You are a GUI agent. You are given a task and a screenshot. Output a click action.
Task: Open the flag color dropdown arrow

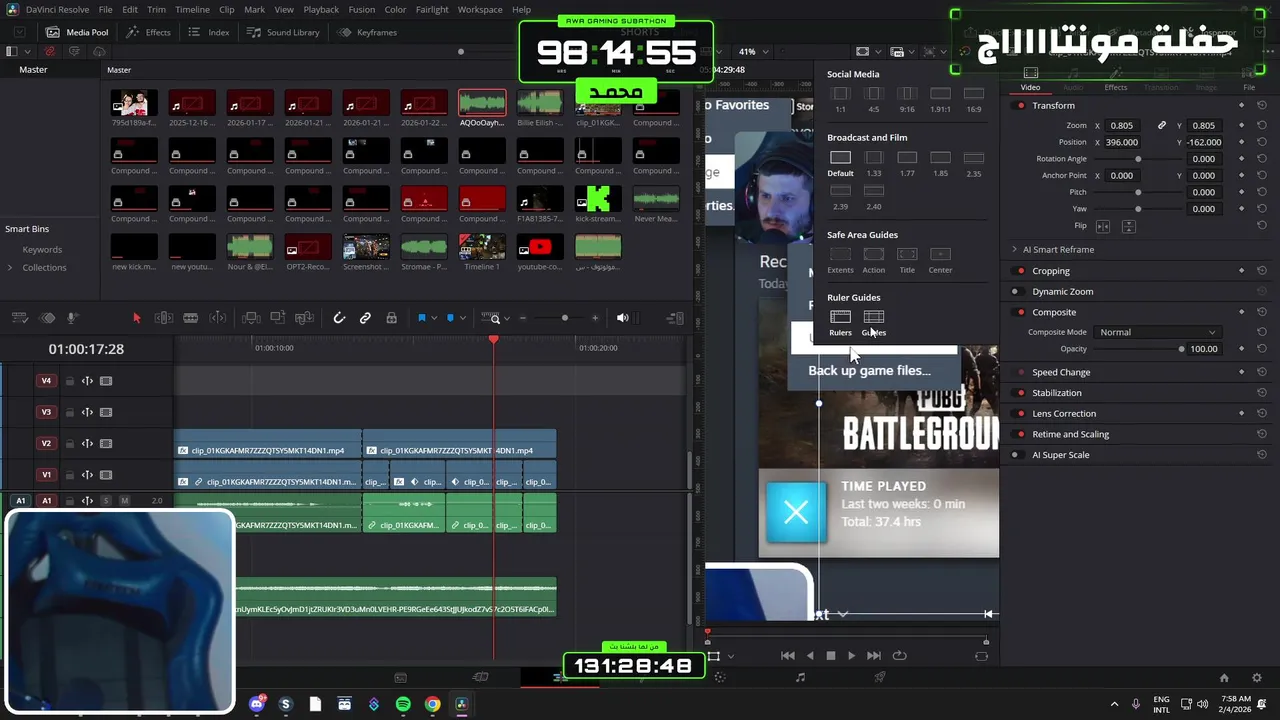tap(433, 318)
